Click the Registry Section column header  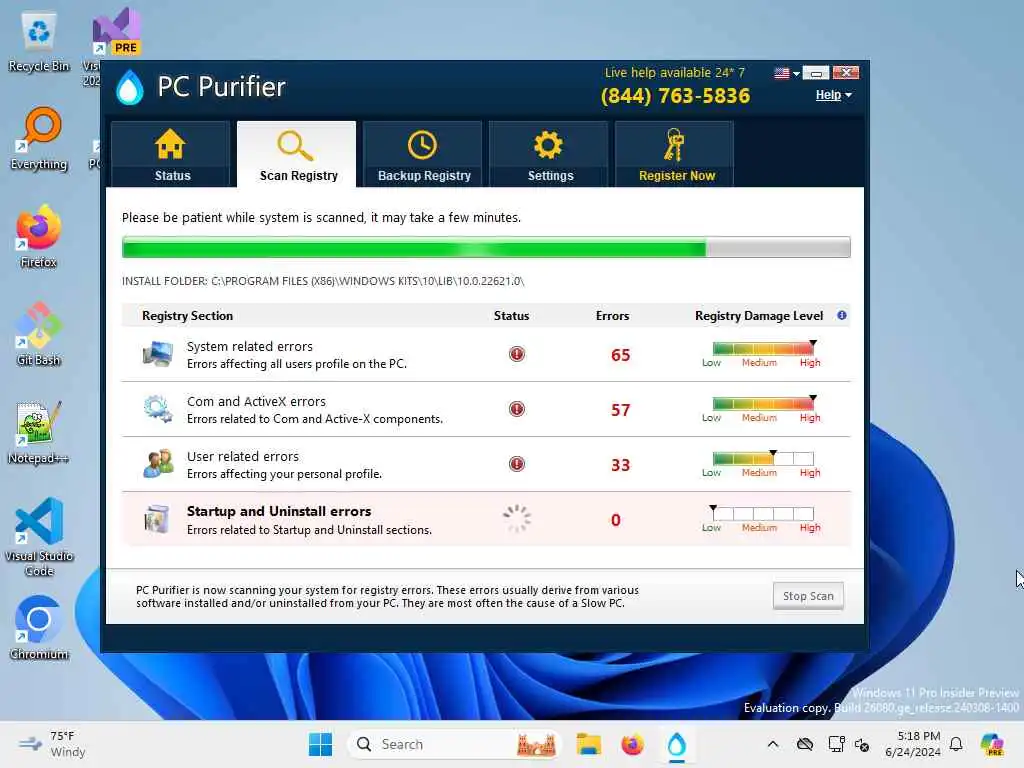187,315
